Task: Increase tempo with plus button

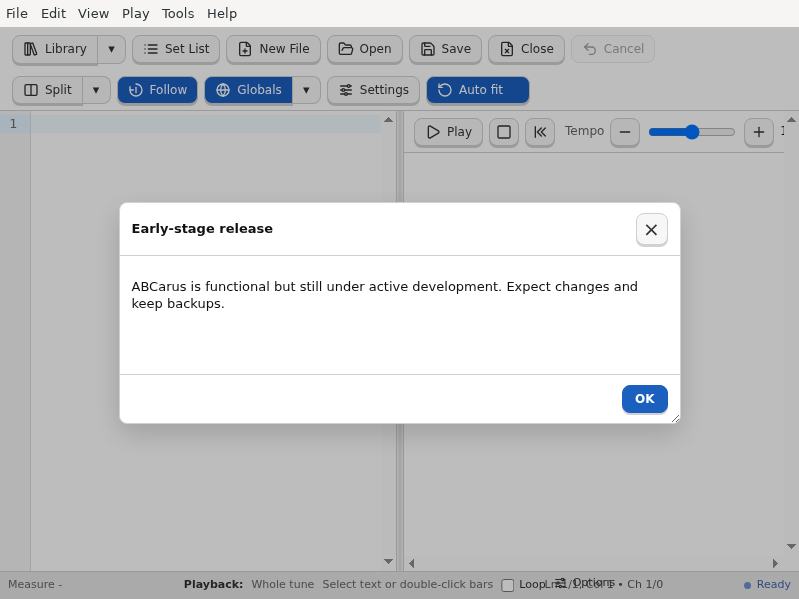Action: click(x=759, y=132)
